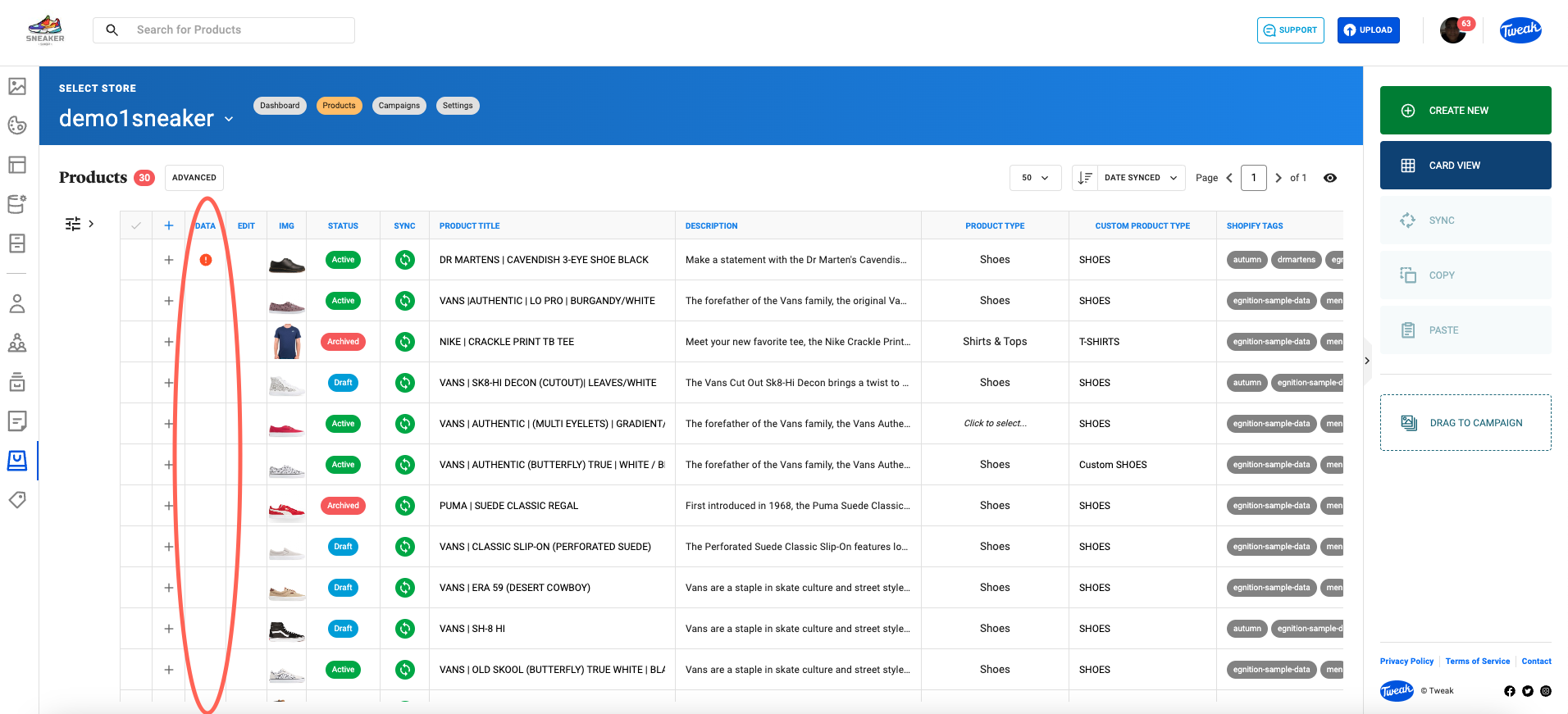Switch to the Dashboard tab
Screen dimensions: 1568x714
(x=280, y=106)
